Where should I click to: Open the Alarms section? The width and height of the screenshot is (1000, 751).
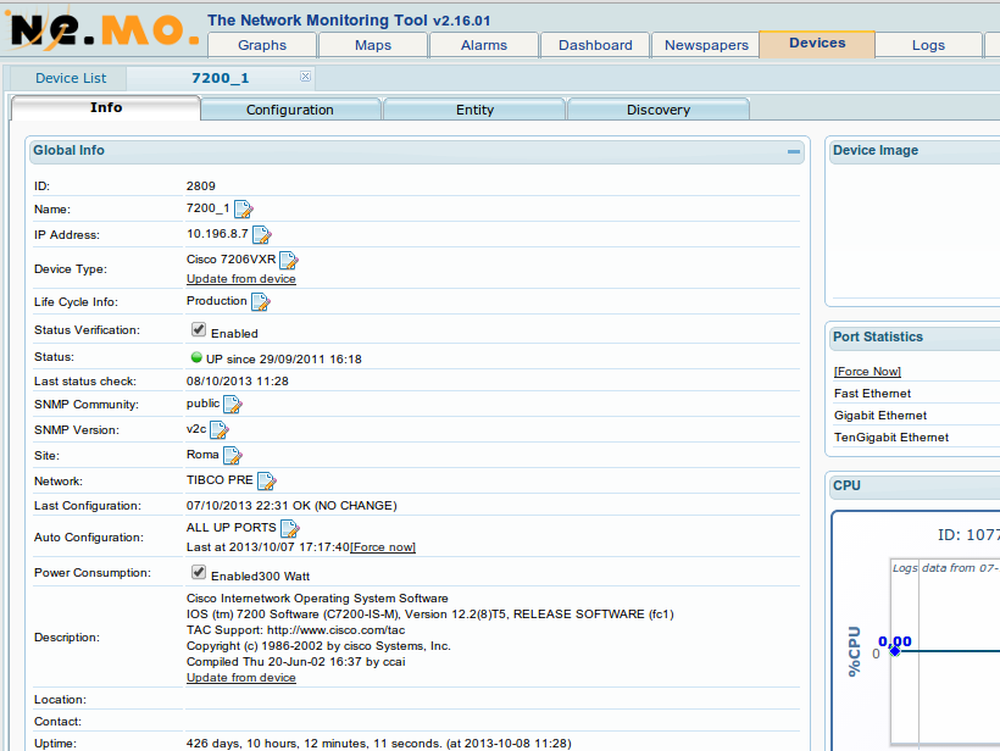(483, 45)
